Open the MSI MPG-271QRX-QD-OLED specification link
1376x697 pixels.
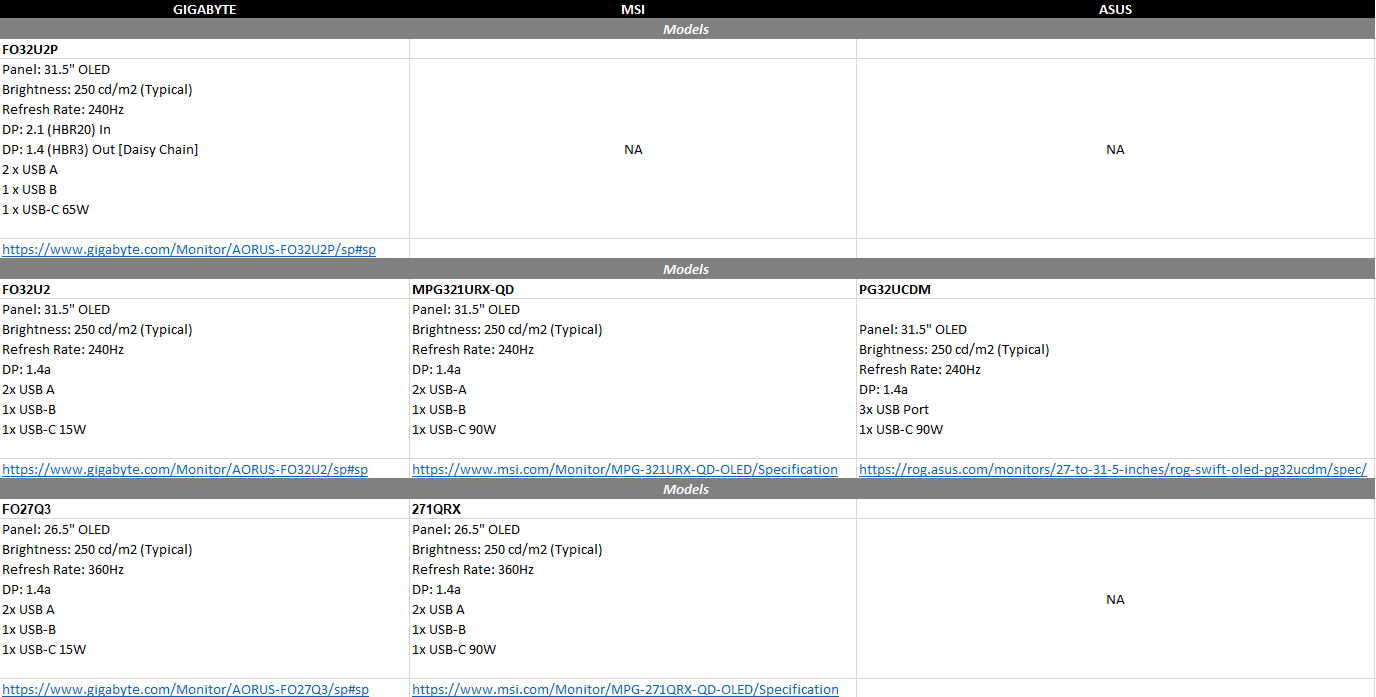pos(624,689)
